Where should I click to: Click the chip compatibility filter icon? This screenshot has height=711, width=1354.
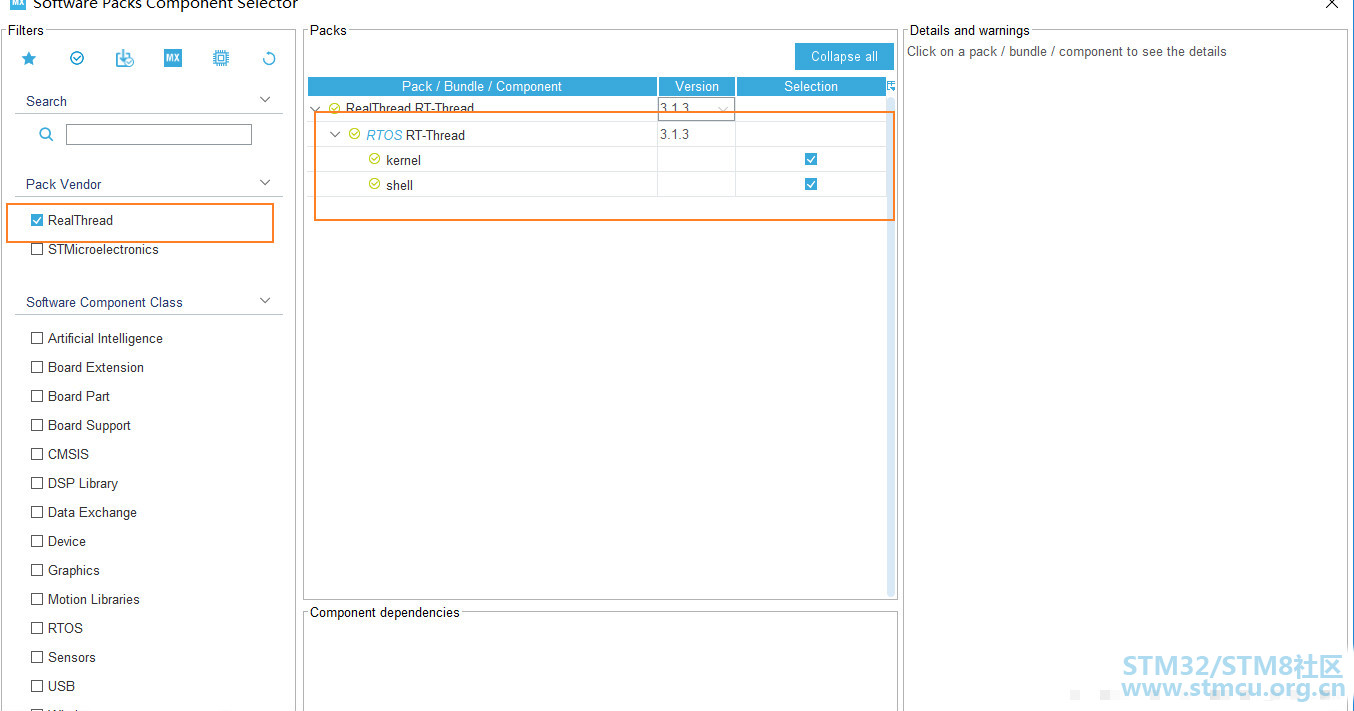221,59
